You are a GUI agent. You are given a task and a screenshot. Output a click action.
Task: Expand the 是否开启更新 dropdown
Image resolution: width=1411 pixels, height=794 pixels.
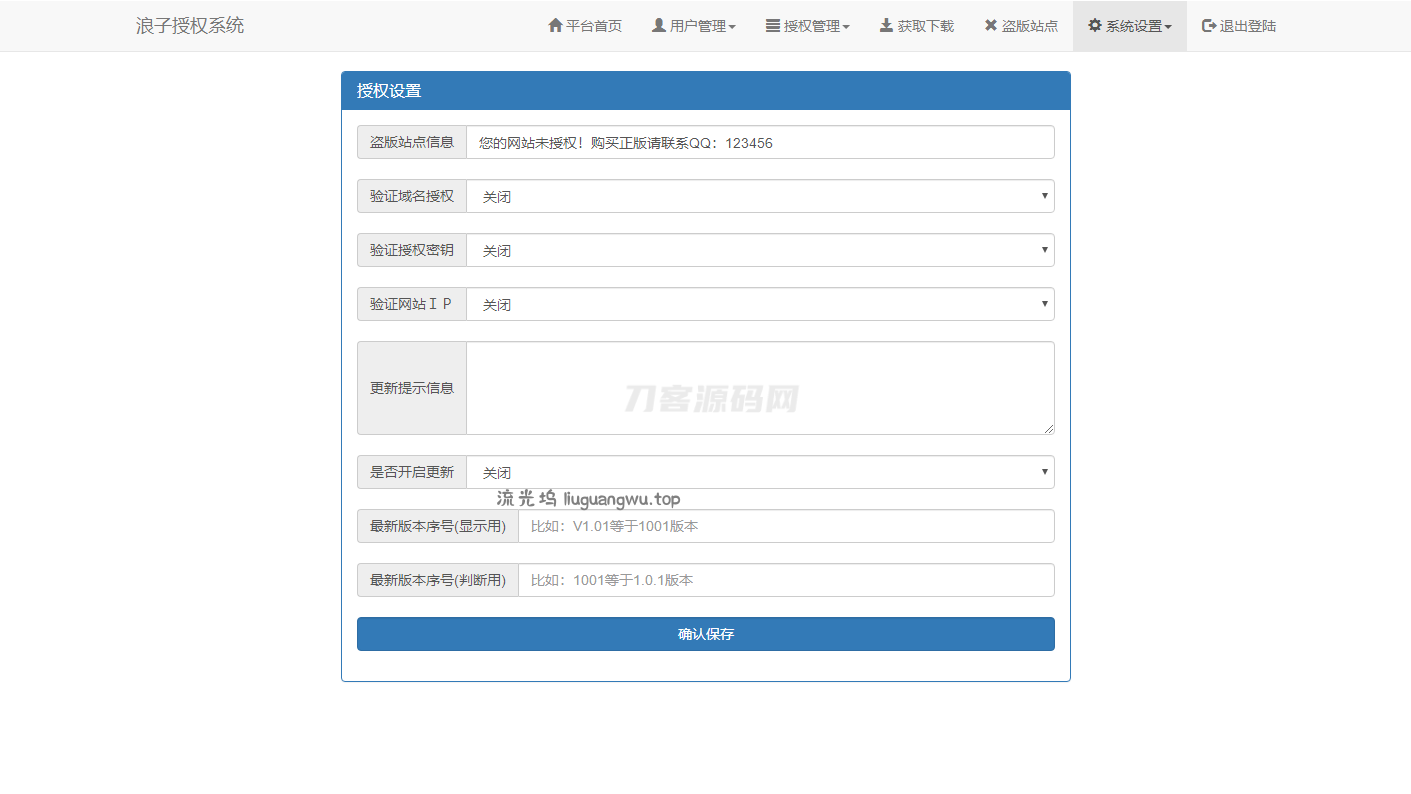point(760,473)
